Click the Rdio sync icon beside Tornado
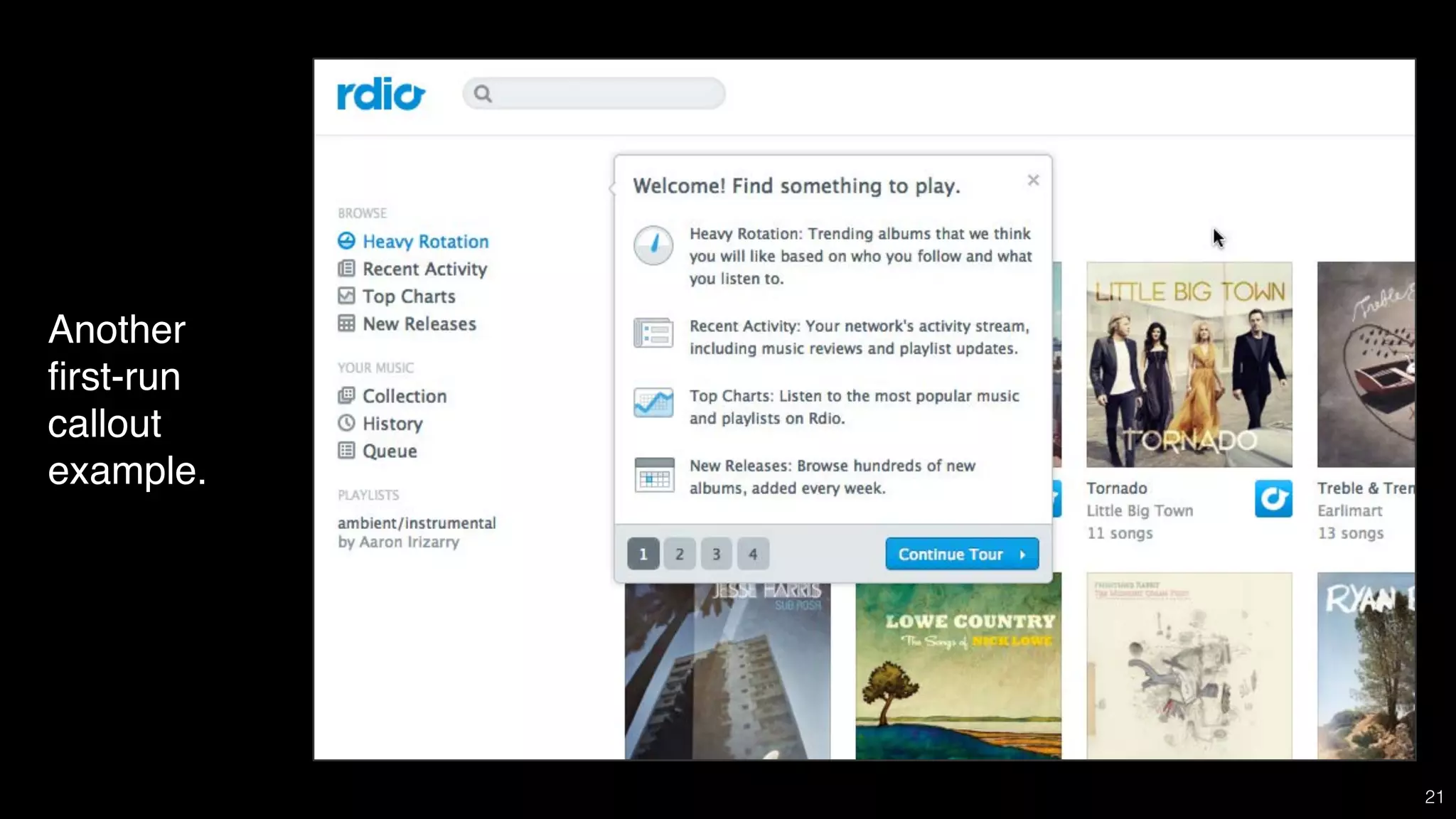This screenshot has width=1456, height=819. point(1273,499)
